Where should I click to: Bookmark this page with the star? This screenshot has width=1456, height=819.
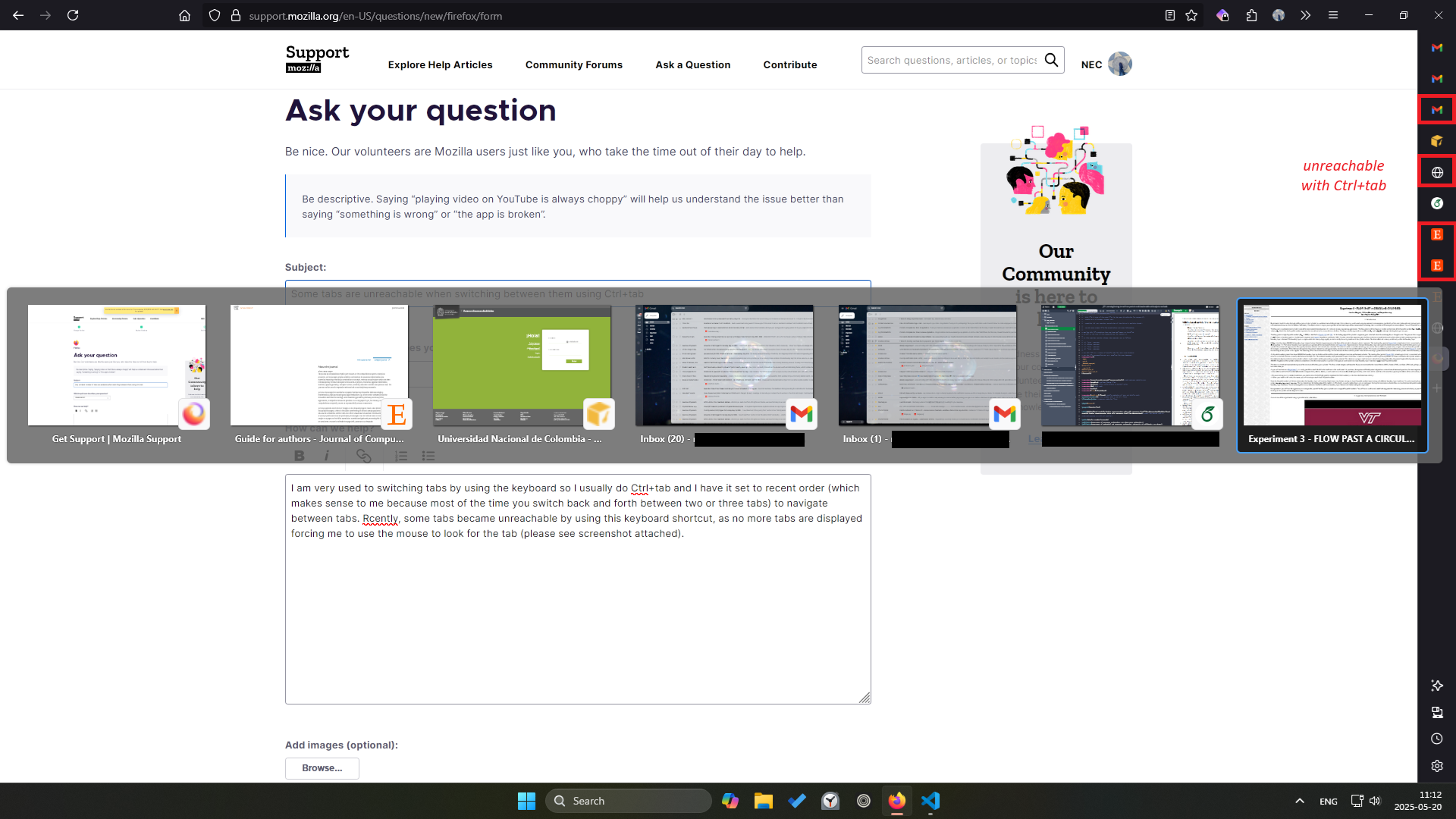(x=1191, y=15)
